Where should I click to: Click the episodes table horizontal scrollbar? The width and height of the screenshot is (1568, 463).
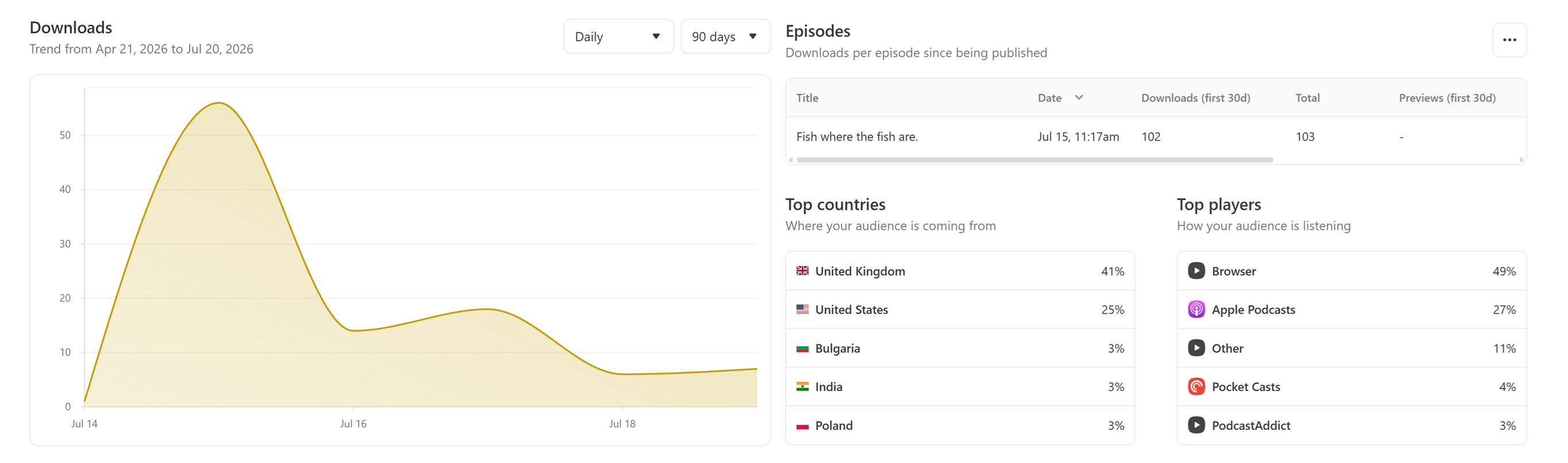[x=1034, y=160]
